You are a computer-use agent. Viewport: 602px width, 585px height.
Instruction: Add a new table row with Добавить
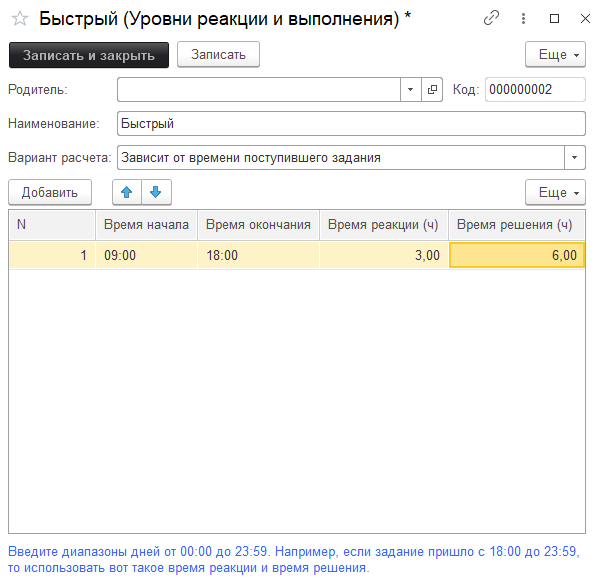point(50,192)
